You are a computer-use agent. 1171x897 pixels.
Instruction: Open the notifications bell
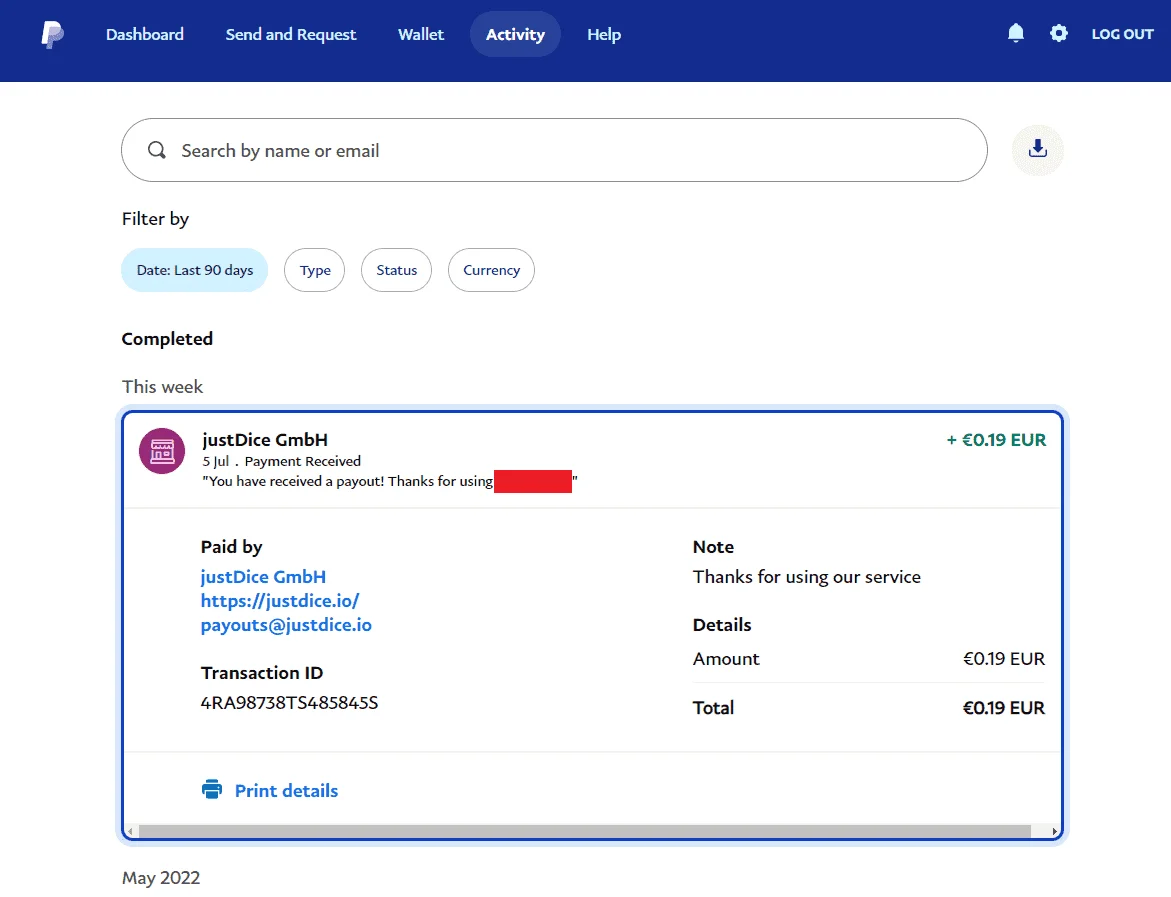tap(1016, 33)
